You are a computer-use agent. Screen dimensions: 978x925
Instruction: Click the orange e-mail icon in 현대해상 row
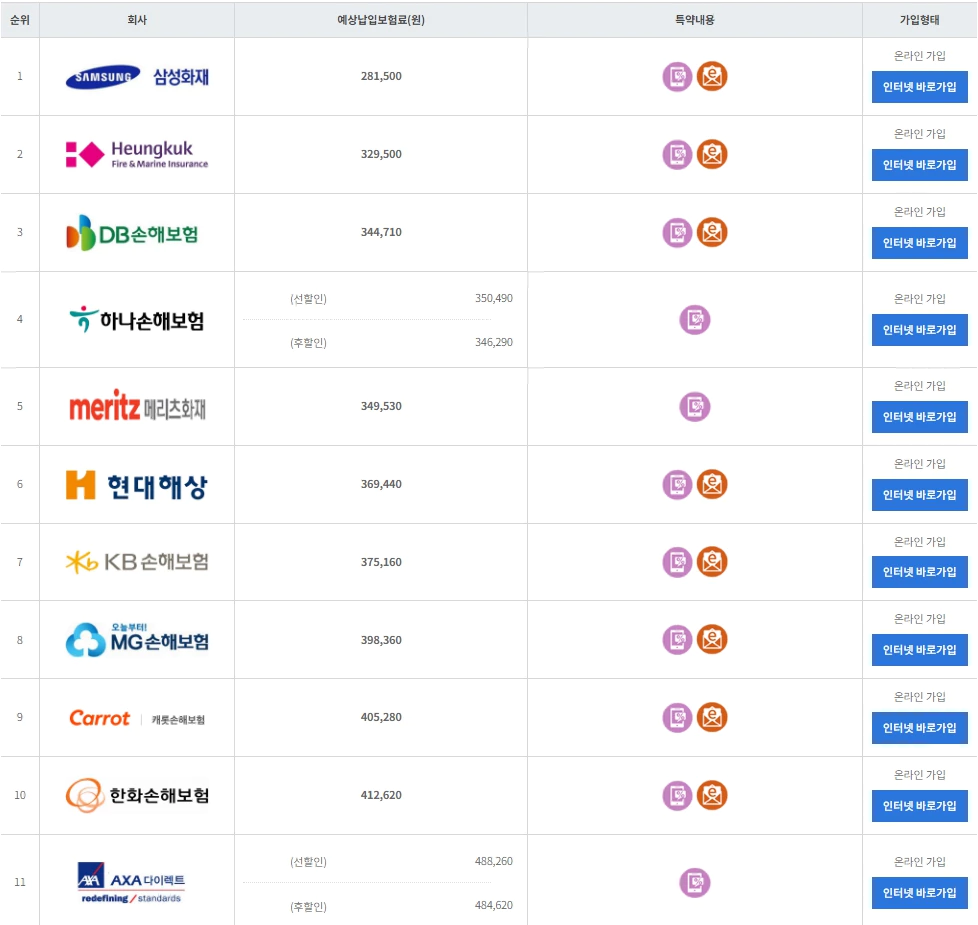(712, 485)
